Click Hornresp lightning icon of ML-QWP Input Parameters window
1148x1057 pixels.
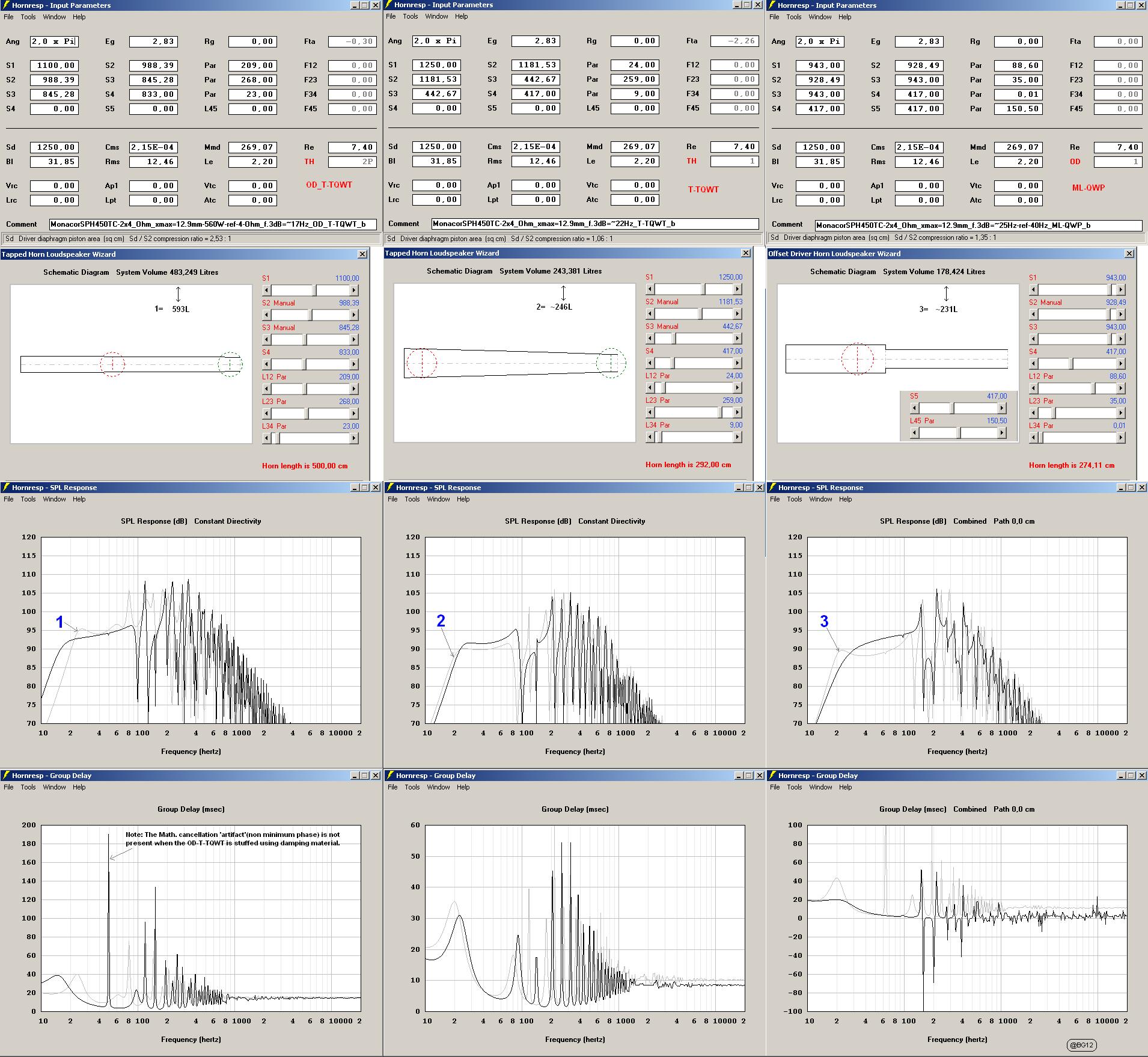click(772, 5)
